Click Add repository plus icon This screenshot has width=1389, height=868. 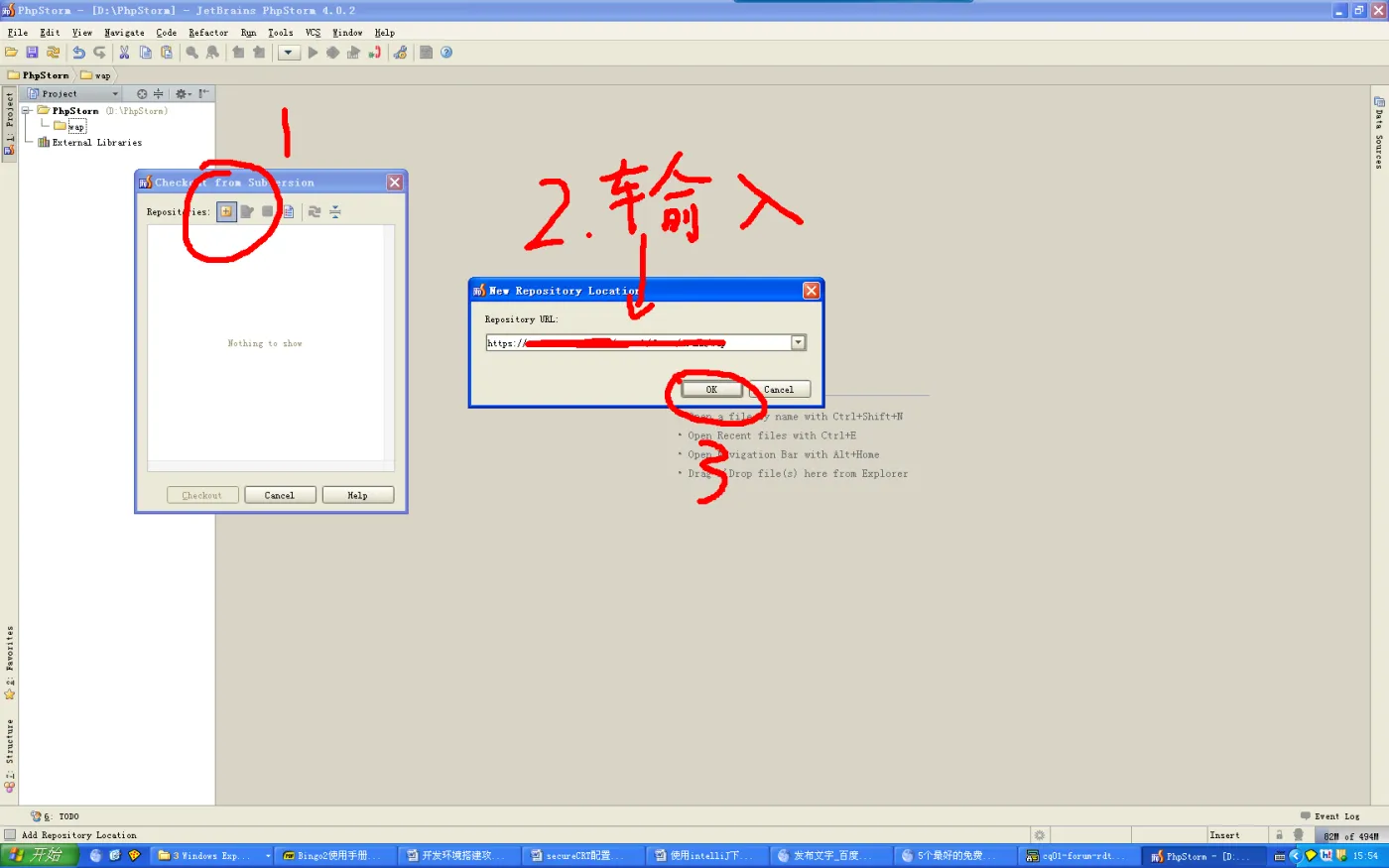click(226, 211)
